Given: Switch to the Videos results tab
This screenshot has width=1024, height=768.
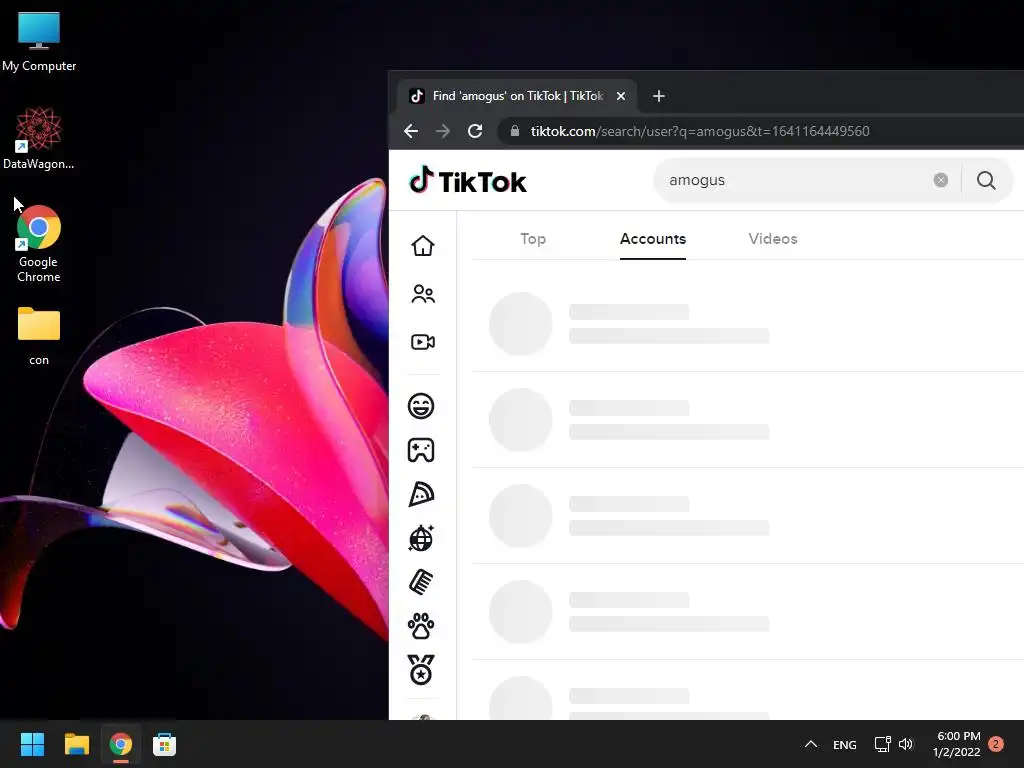Looking at the screenshot, I should click(x=773, y=239).
